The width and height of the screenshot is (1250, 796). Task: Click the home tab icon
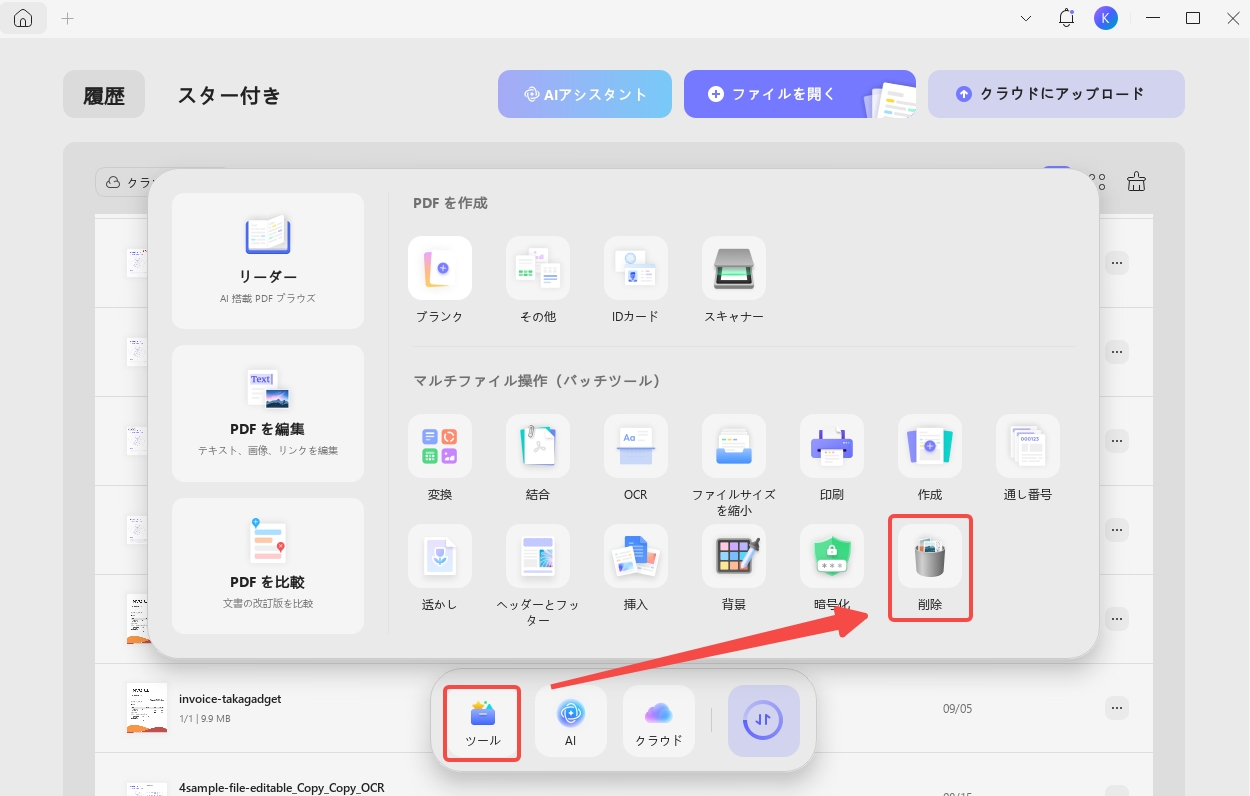(23, 18)
